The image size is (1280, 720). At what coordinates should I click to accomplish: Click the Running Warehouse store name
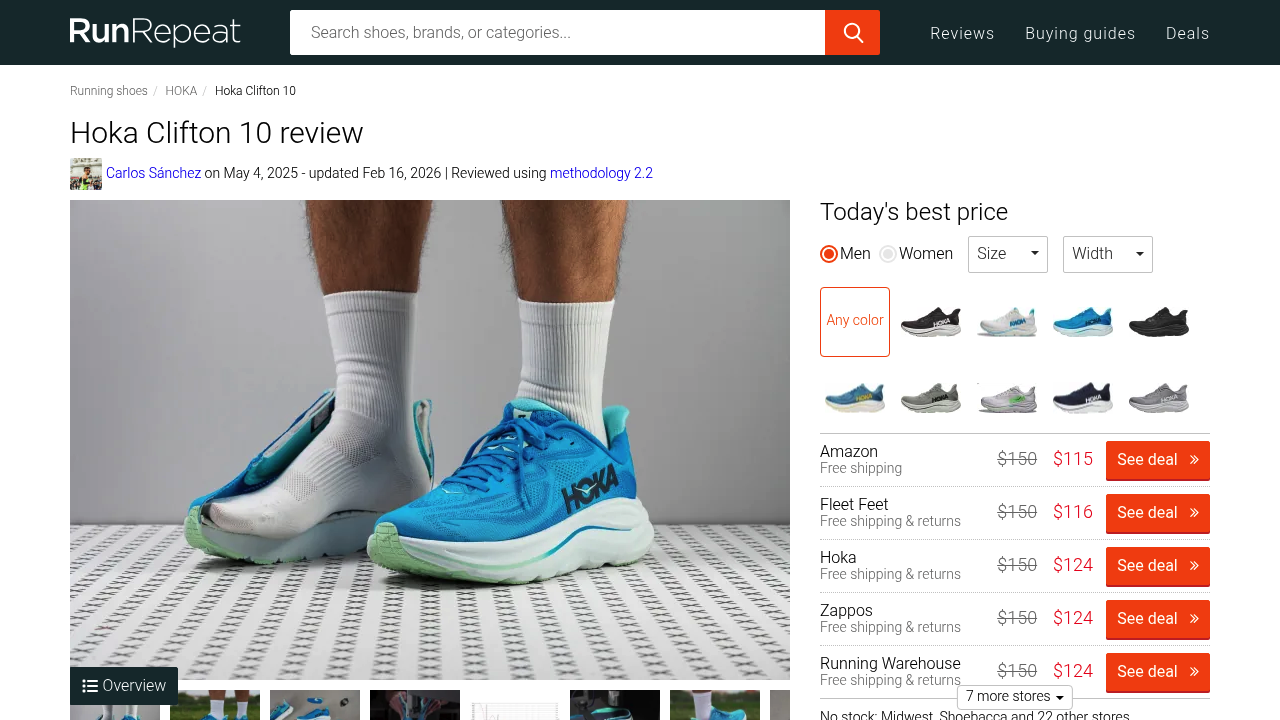click(890, 663)
